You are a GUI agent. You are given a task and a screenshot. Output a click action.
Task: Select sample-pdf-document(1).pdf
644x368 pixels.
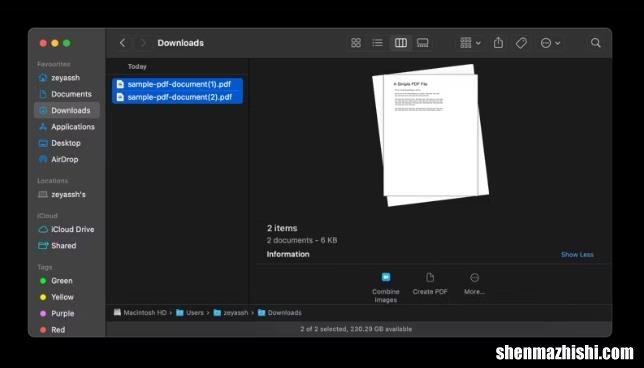pos(177,84)
